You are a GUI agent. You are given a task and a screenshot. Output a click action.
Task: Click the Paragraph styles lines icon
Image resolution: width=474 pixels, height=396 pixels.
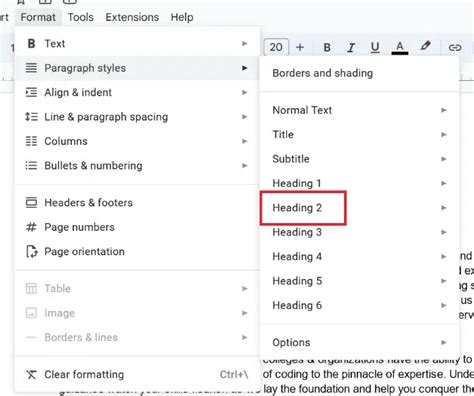pos(31,68)
